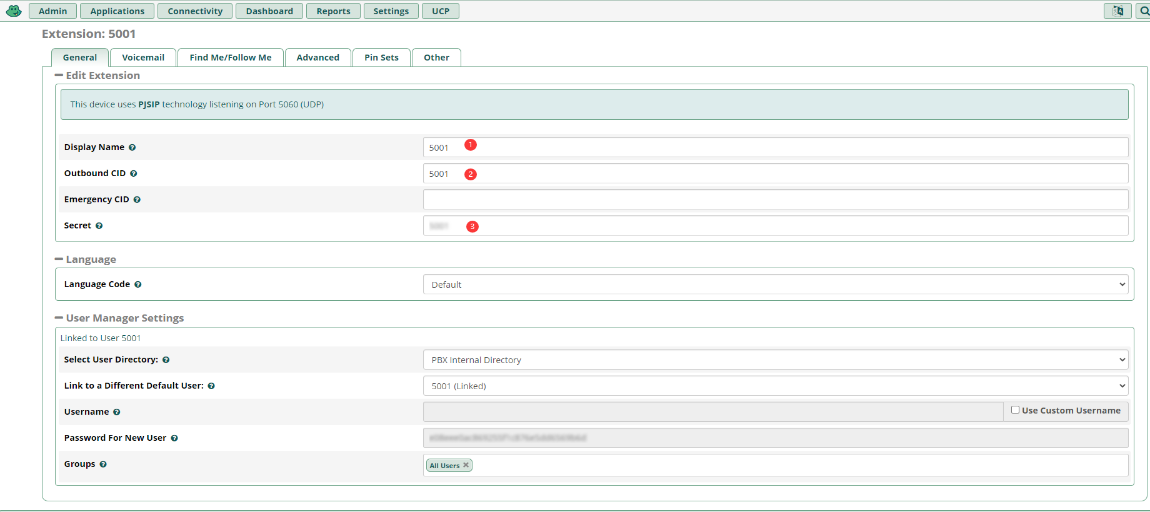1150x512 pixels.
Task: Open the Applications menu
Action: pos(117,11)
